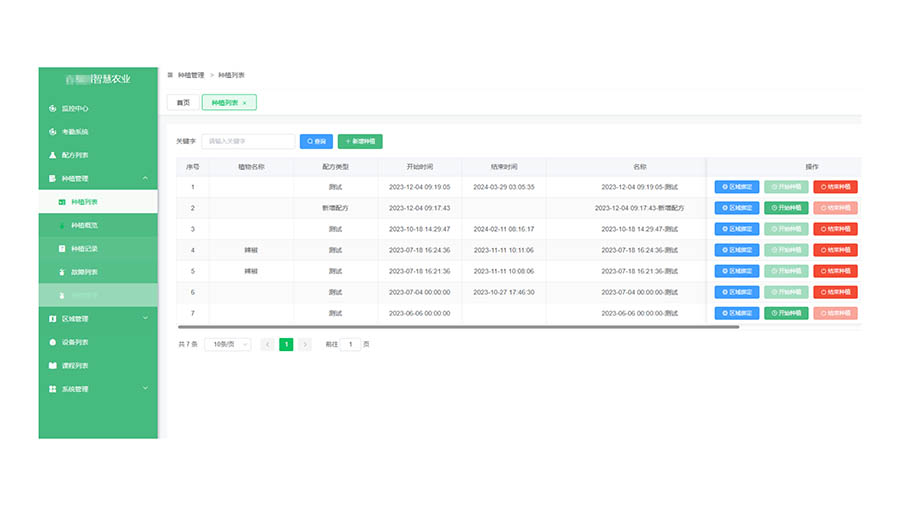Click 结束种植 for row 6
This screenshot has height=506, width=900.
836,292
